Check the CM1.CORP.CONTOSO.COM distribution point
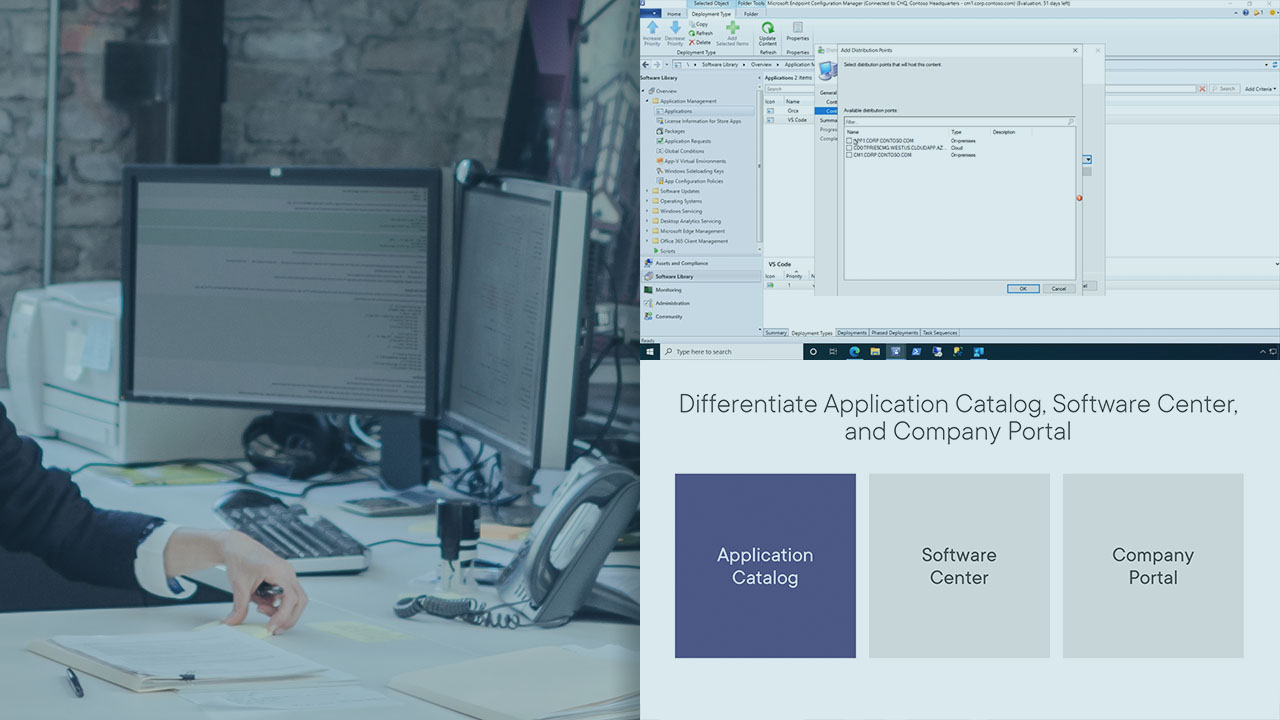Viewport: 1280px width, 720px height. point(850,155)
